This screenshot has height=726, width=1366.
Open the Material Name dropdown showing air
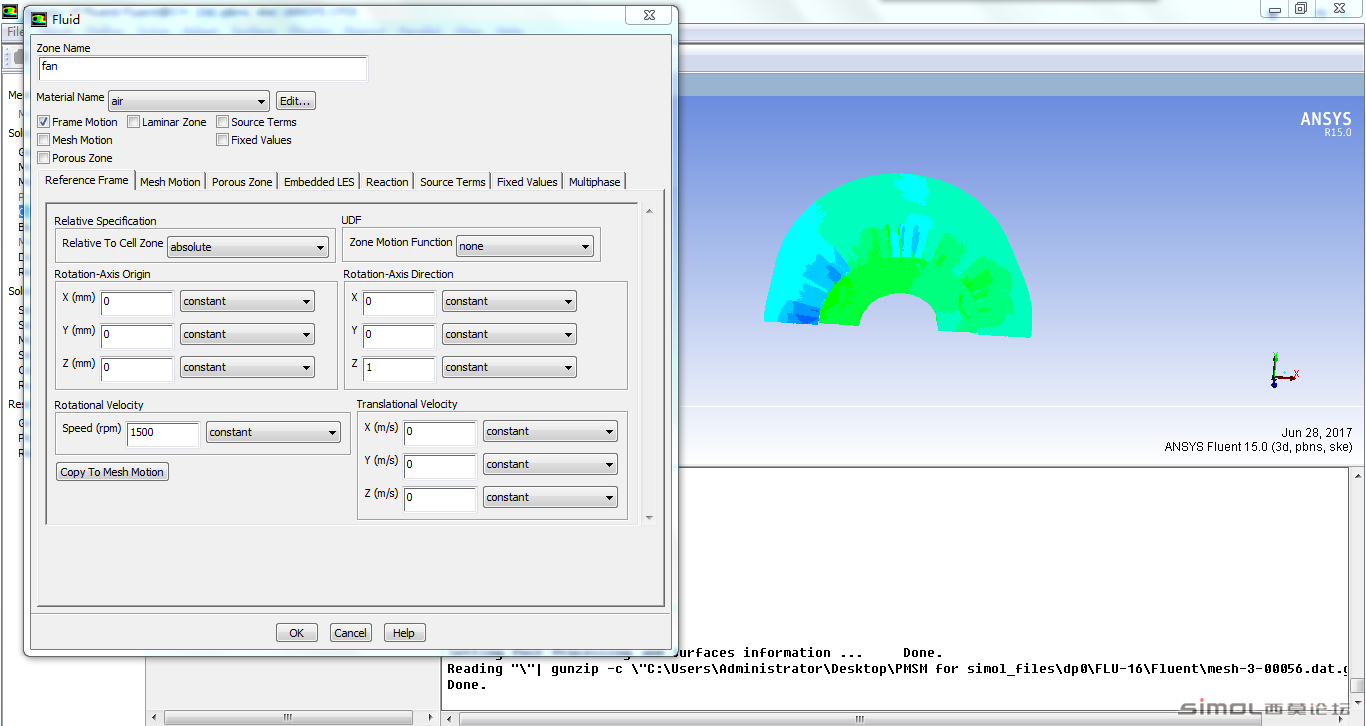click(x=189, y=101)
